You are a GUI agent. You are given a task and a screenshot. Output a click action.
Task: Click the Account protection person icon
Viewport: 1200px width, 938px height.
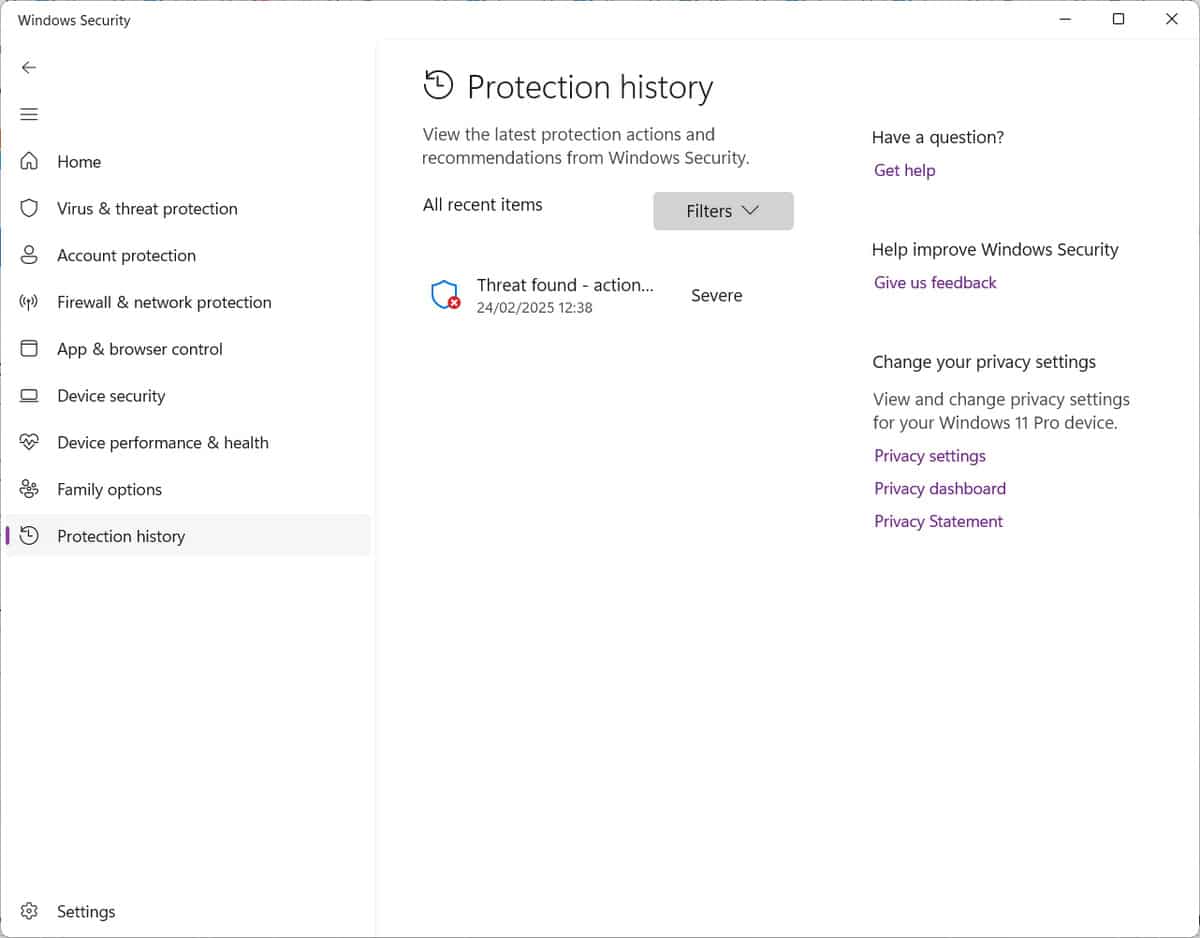29,255
